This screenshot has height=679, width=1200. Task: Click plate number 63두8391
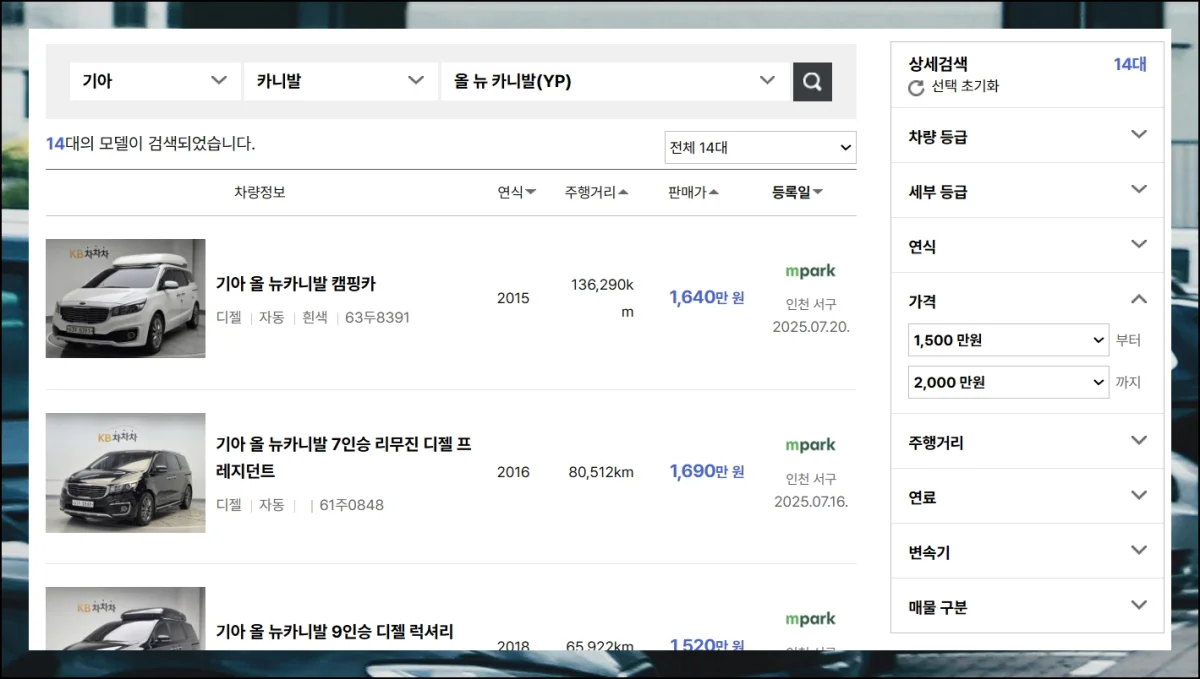[377, 317]
